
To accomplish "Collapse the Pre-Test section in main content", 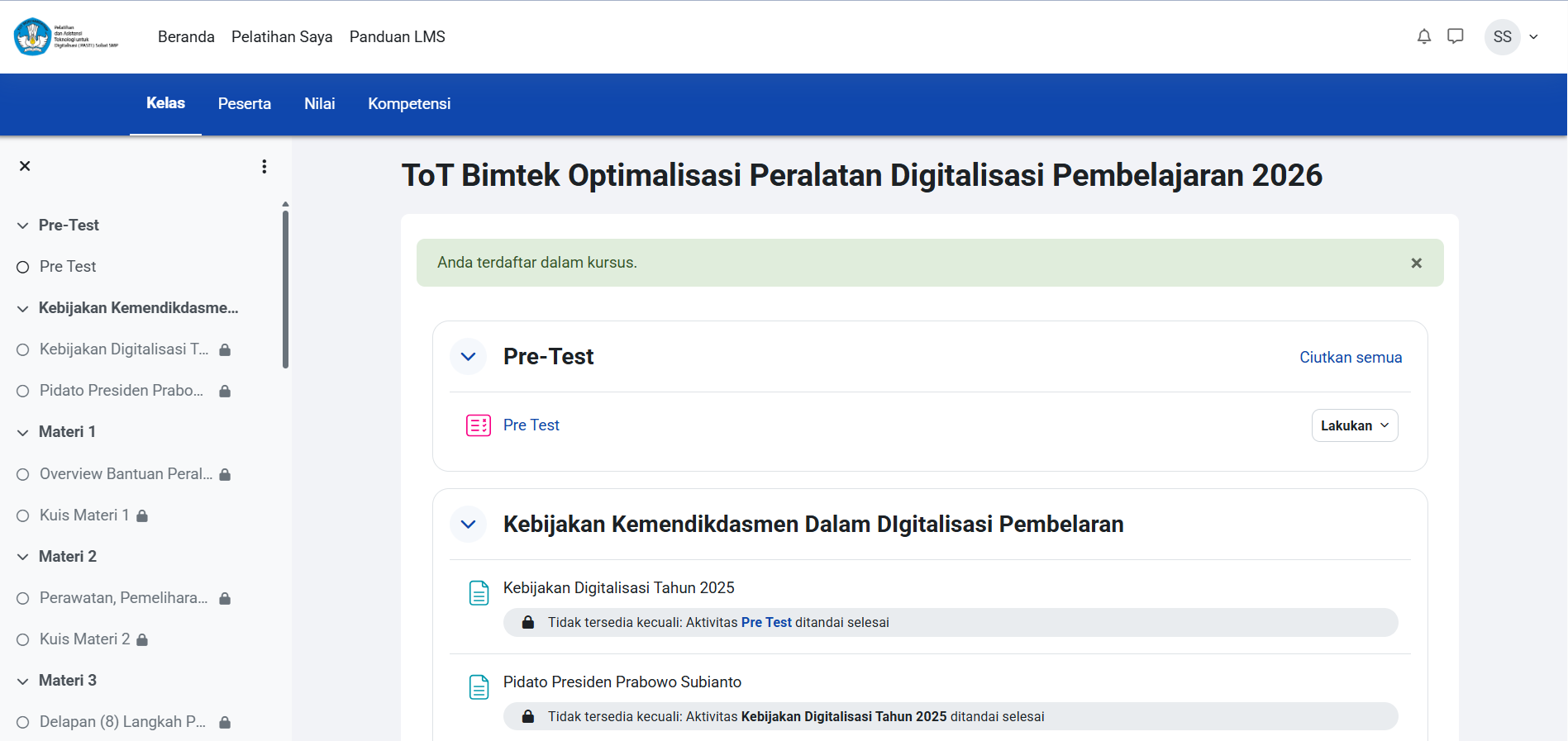I will pos(468,357).
